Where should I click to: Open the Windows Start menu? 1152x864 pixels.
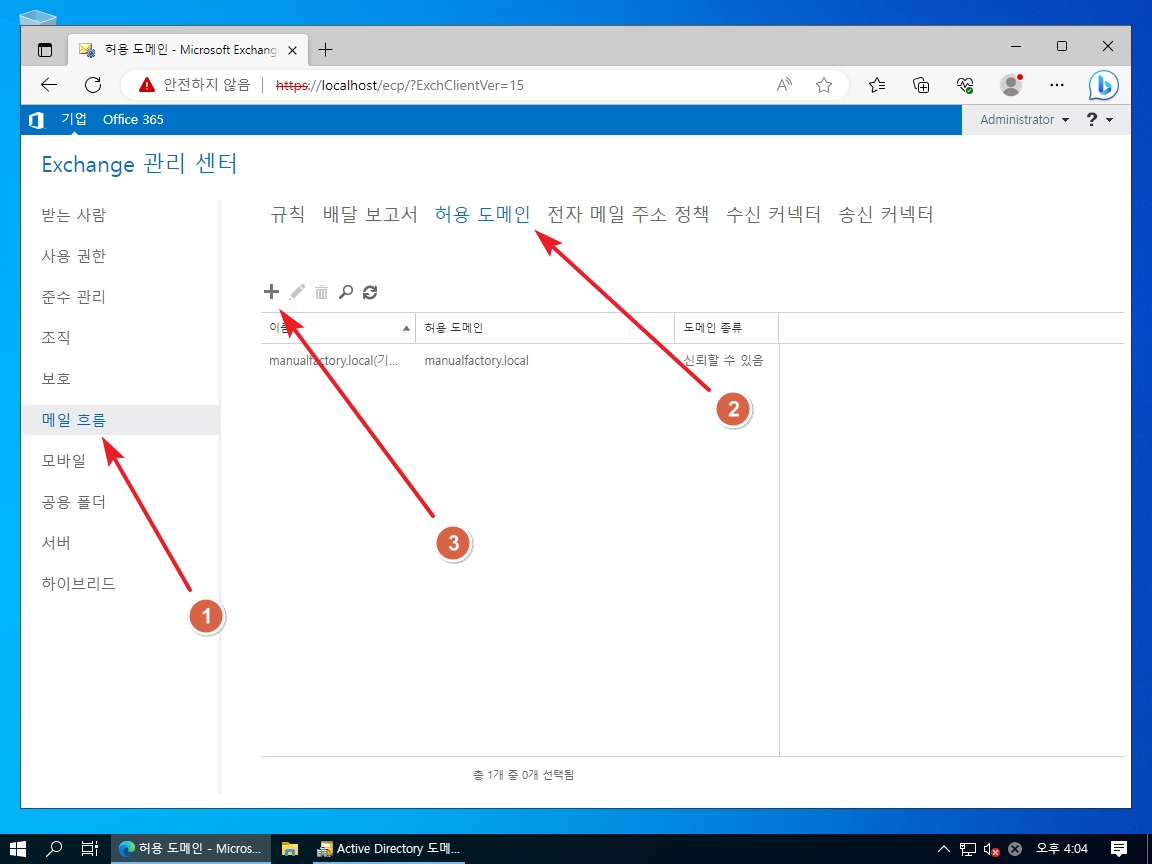18,849
